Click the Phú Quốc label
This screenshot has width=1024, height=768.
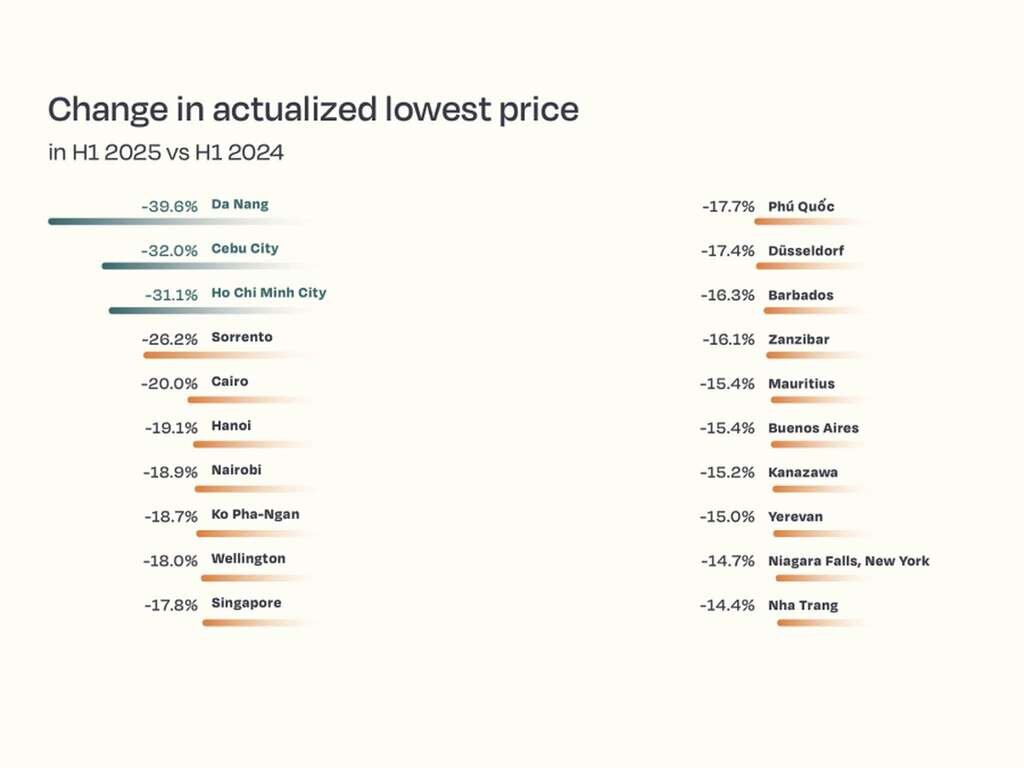tap(801, 206)
